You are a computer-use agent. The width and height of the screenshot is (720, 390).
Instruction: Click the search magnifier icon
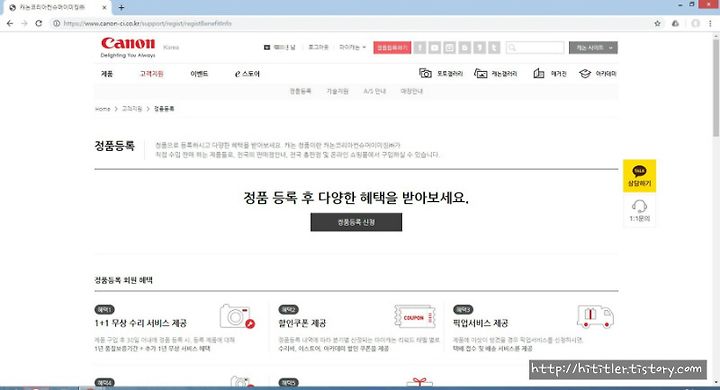coord(512,47)
